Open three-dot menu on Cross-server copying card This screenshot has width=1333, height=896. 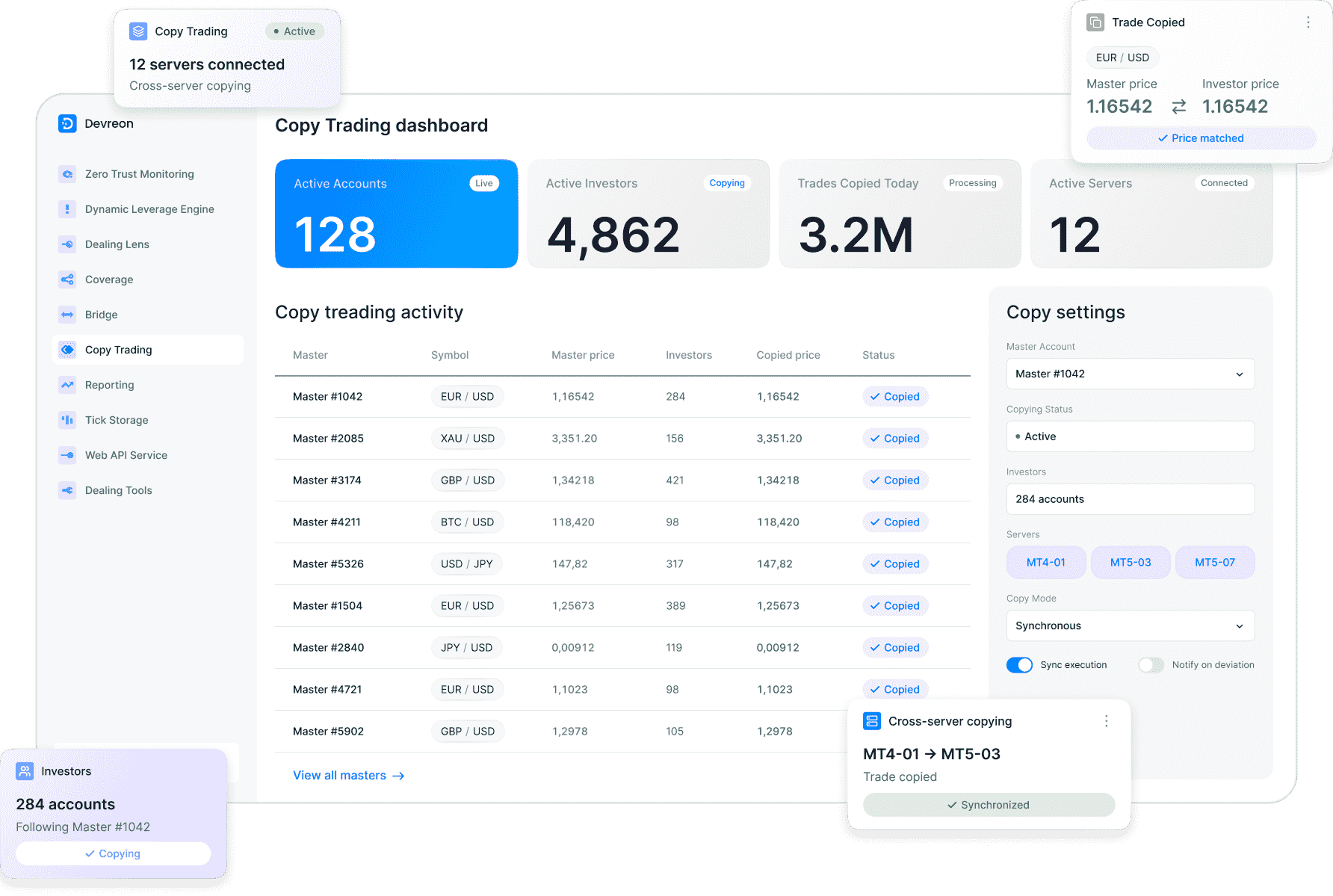click(x=1106, y=721)
